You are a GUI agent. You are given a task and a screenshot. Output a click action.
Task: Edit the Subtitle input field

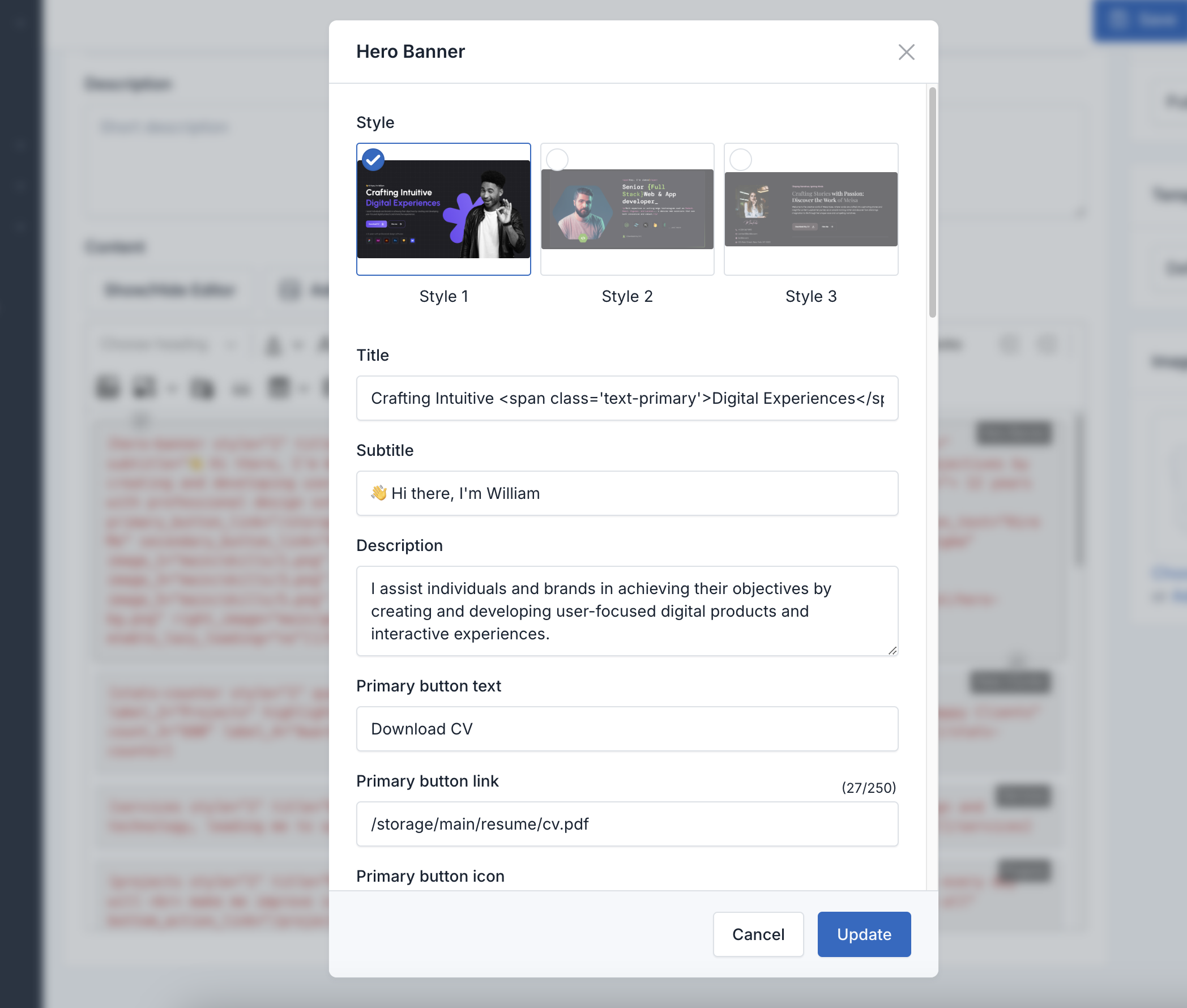tap(627, 493)
